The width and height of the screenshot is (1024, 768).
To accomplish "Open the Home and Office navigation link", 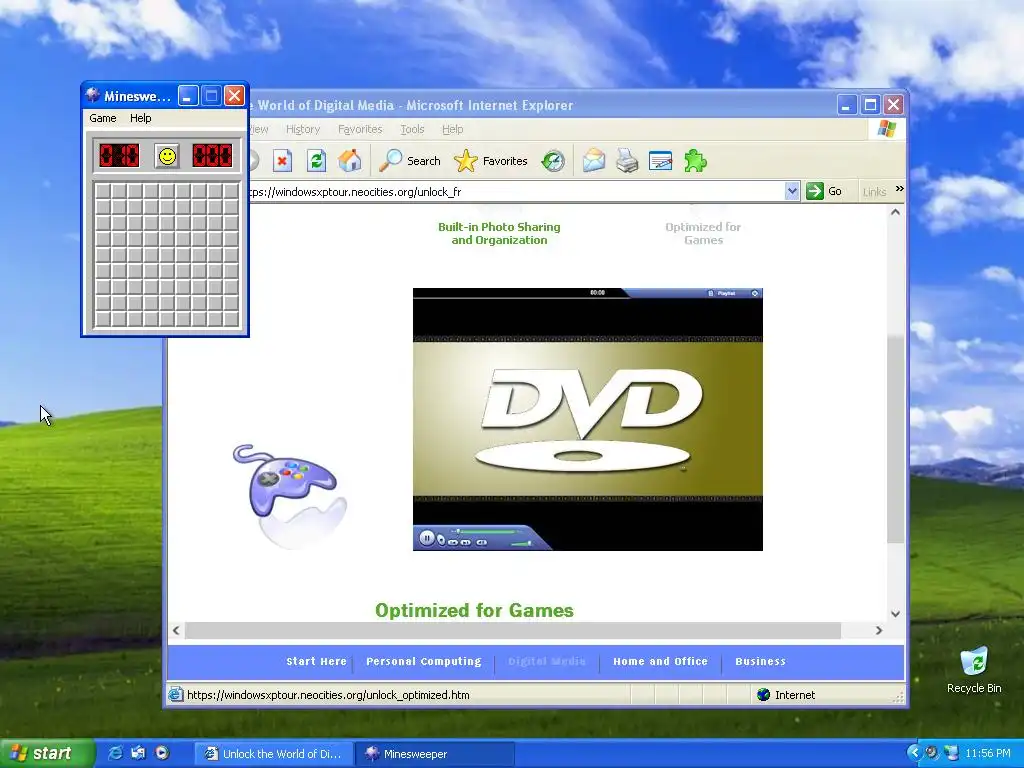I will point(660,661).
